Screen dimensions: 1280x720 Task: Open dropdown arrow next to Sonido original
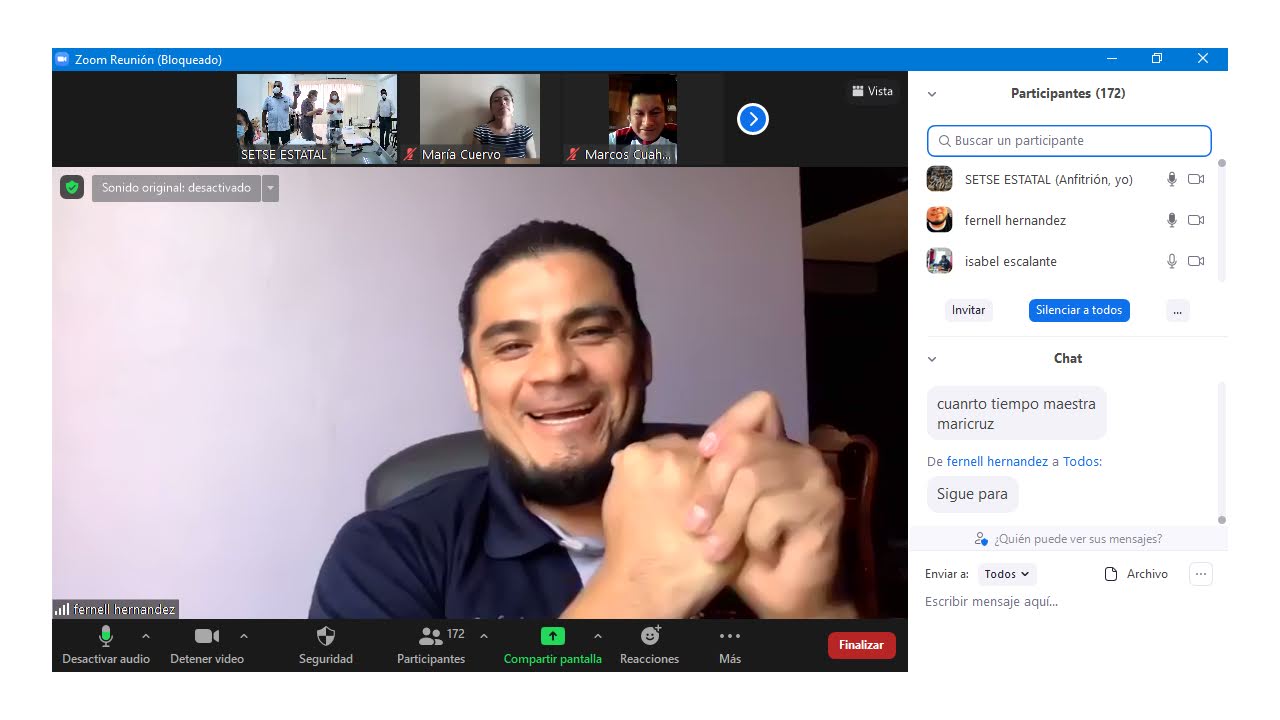point(270,188)
